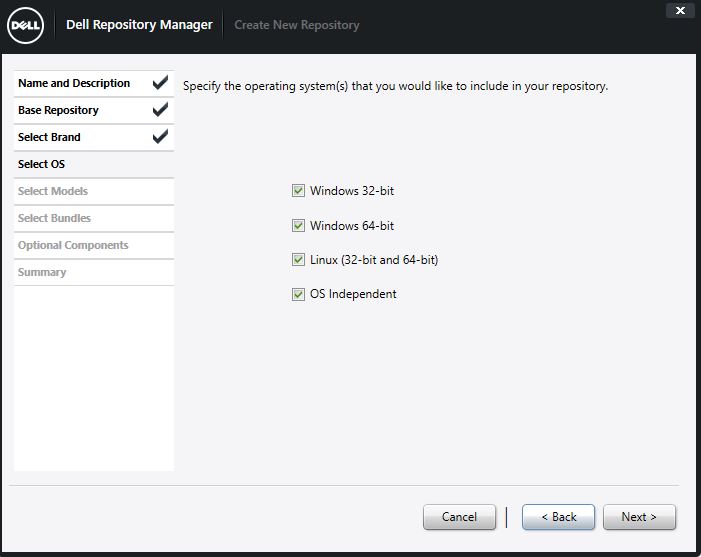Viewport: 701px width, 557px height.
Task: Uncheck the OS Independent checkbox
Action: (298, 294)
